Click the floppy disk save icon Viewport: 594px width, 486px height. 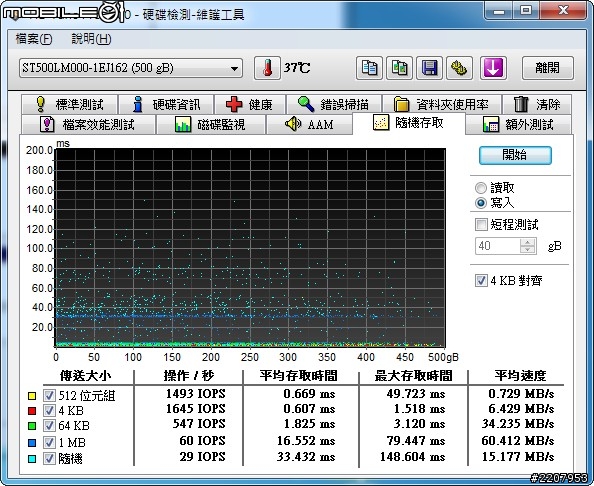pos(429,68)
